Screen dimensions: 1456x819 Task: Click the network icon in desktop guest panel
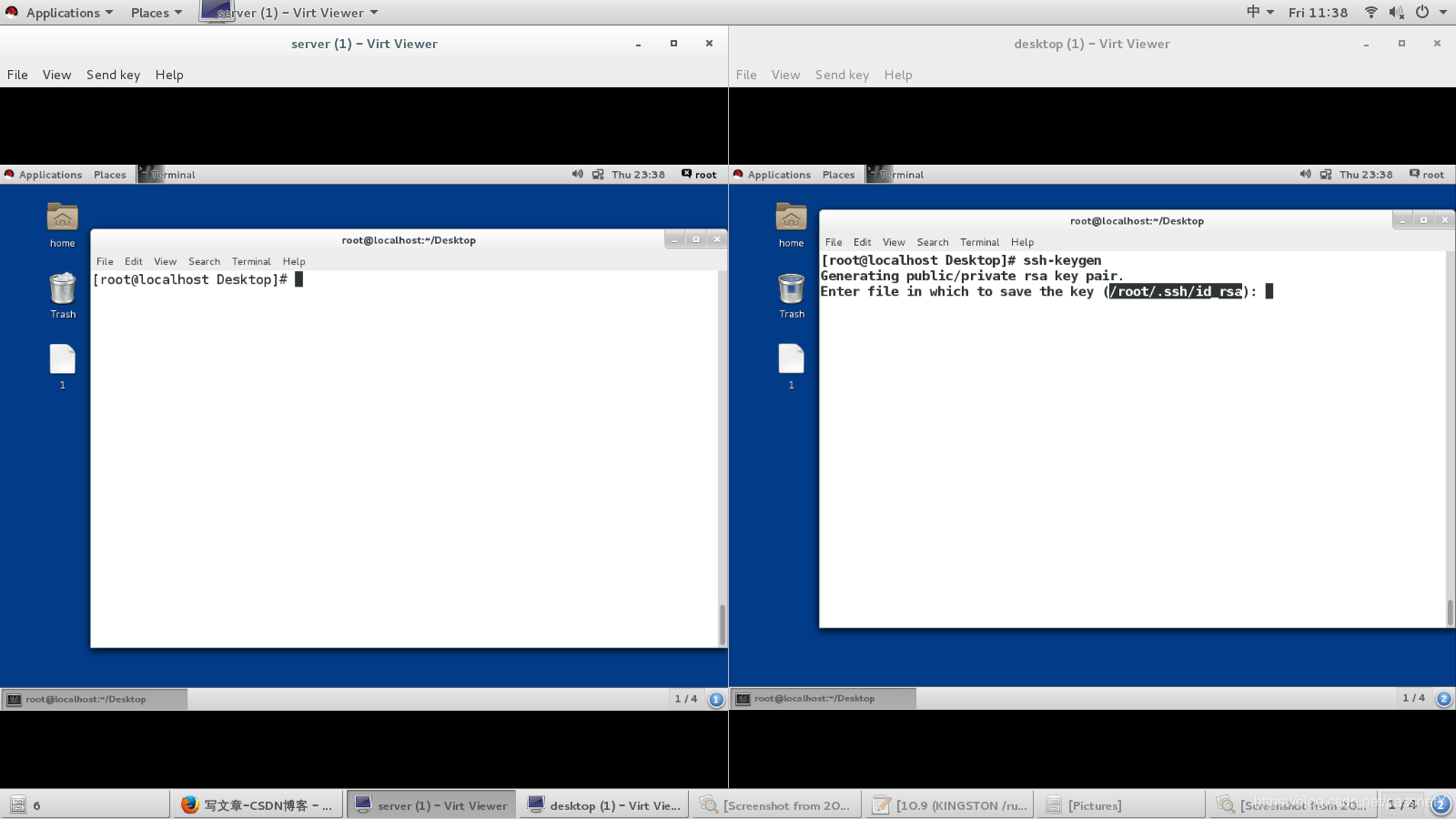1326,174
